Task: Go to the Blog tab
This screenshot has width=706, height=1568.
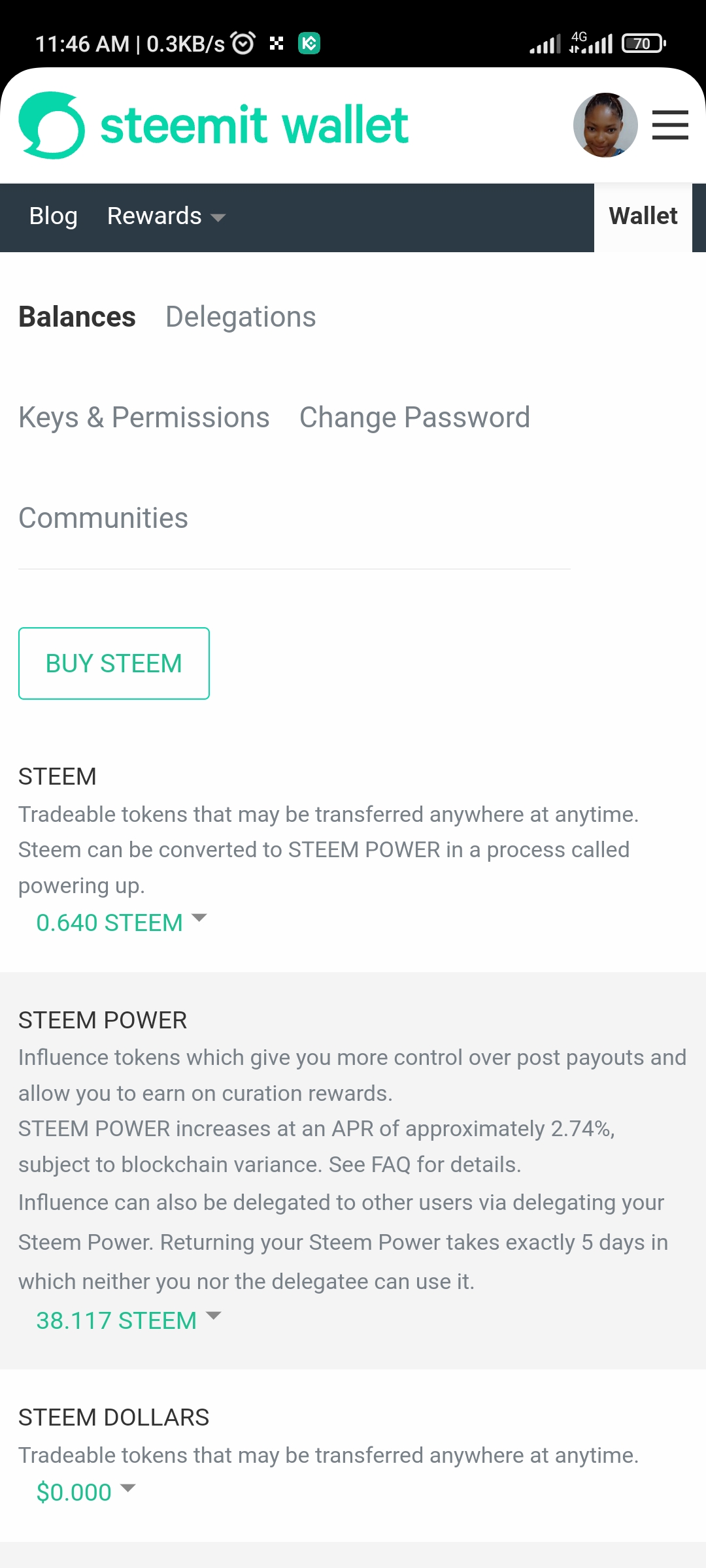Action: tap(53, 216)
